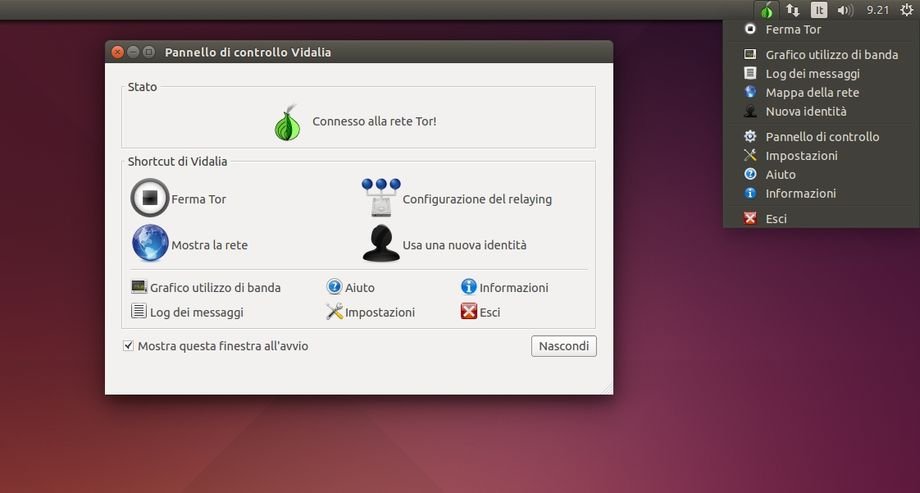Open Grafico utilizzo di banda in panel
920x493 pixels.
(139, 287)
